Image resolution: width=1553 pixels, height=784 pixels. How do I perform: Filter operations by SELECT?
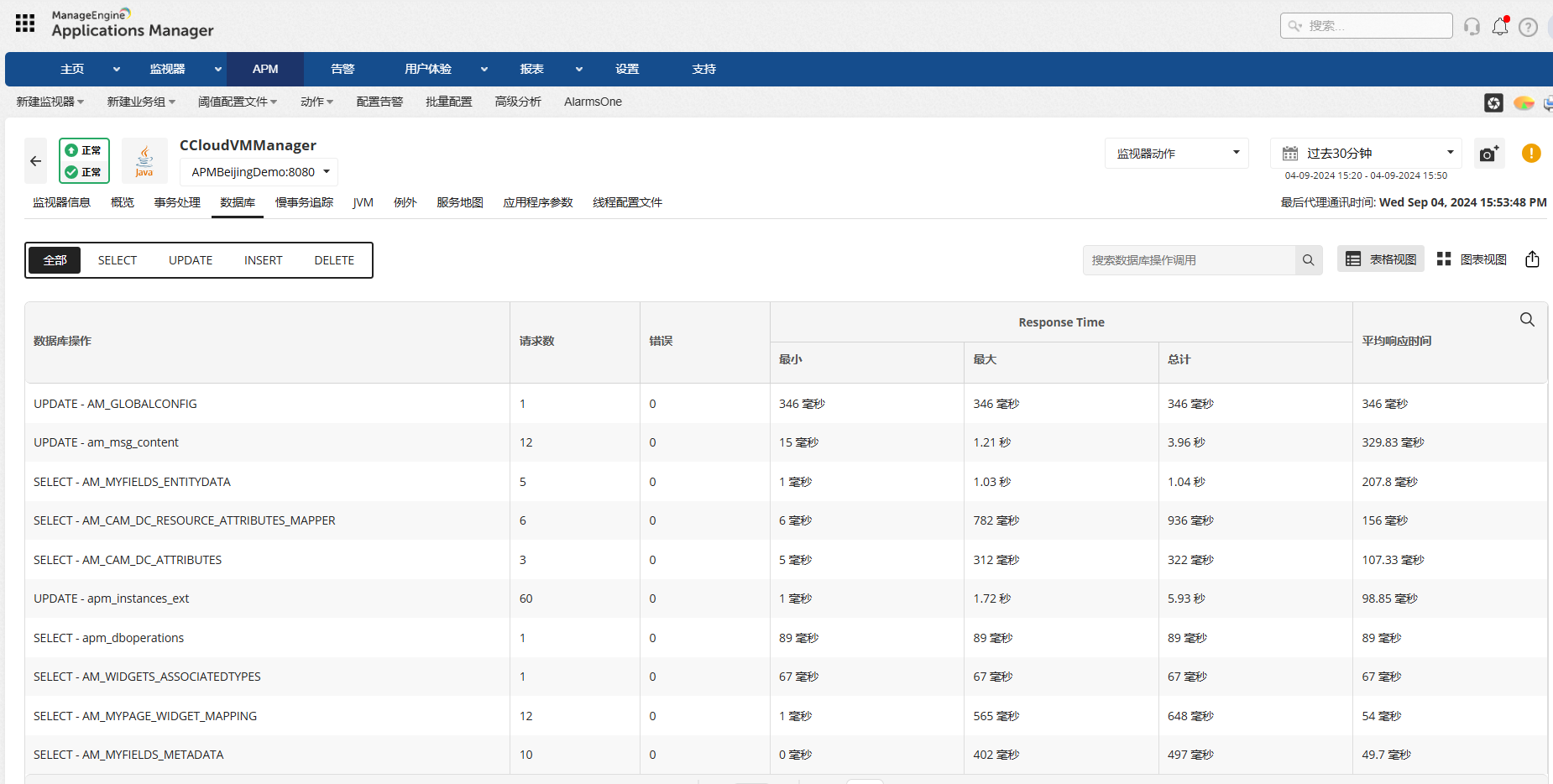(x=118, y=260)
